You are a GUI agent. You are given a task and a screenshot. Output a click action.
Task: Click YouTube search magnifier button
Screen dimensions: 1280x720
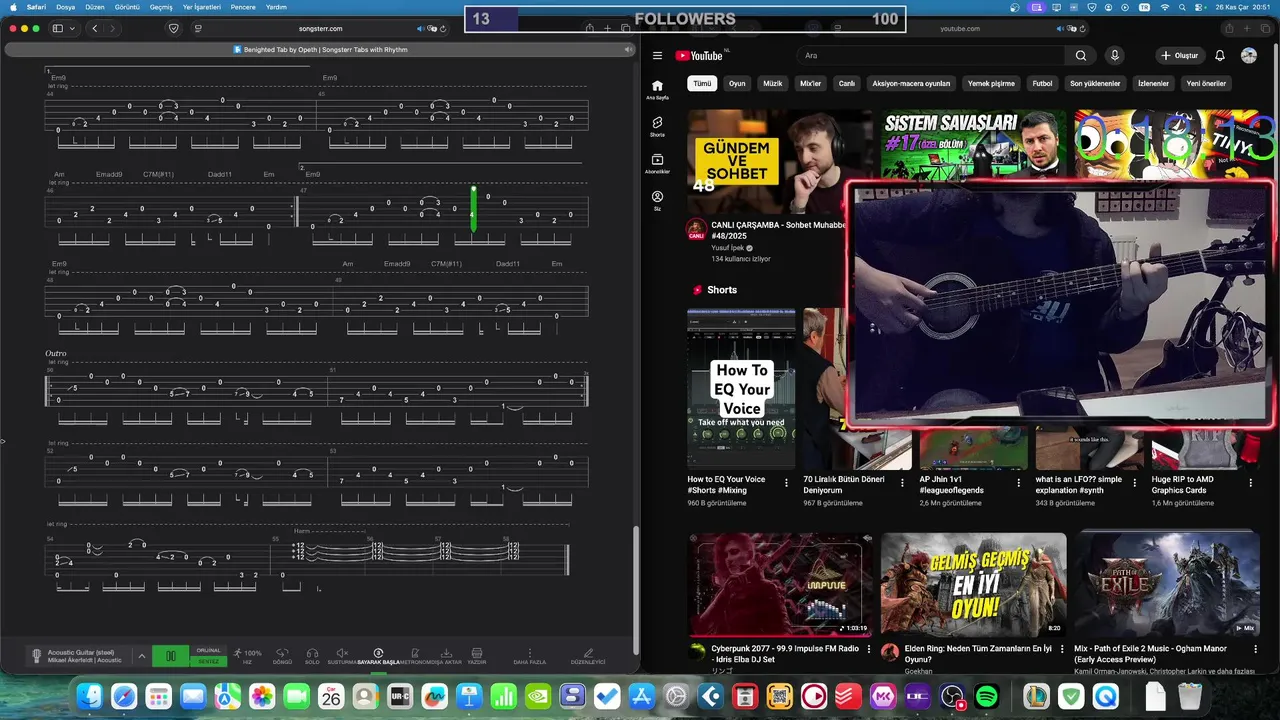(1081, 56)
